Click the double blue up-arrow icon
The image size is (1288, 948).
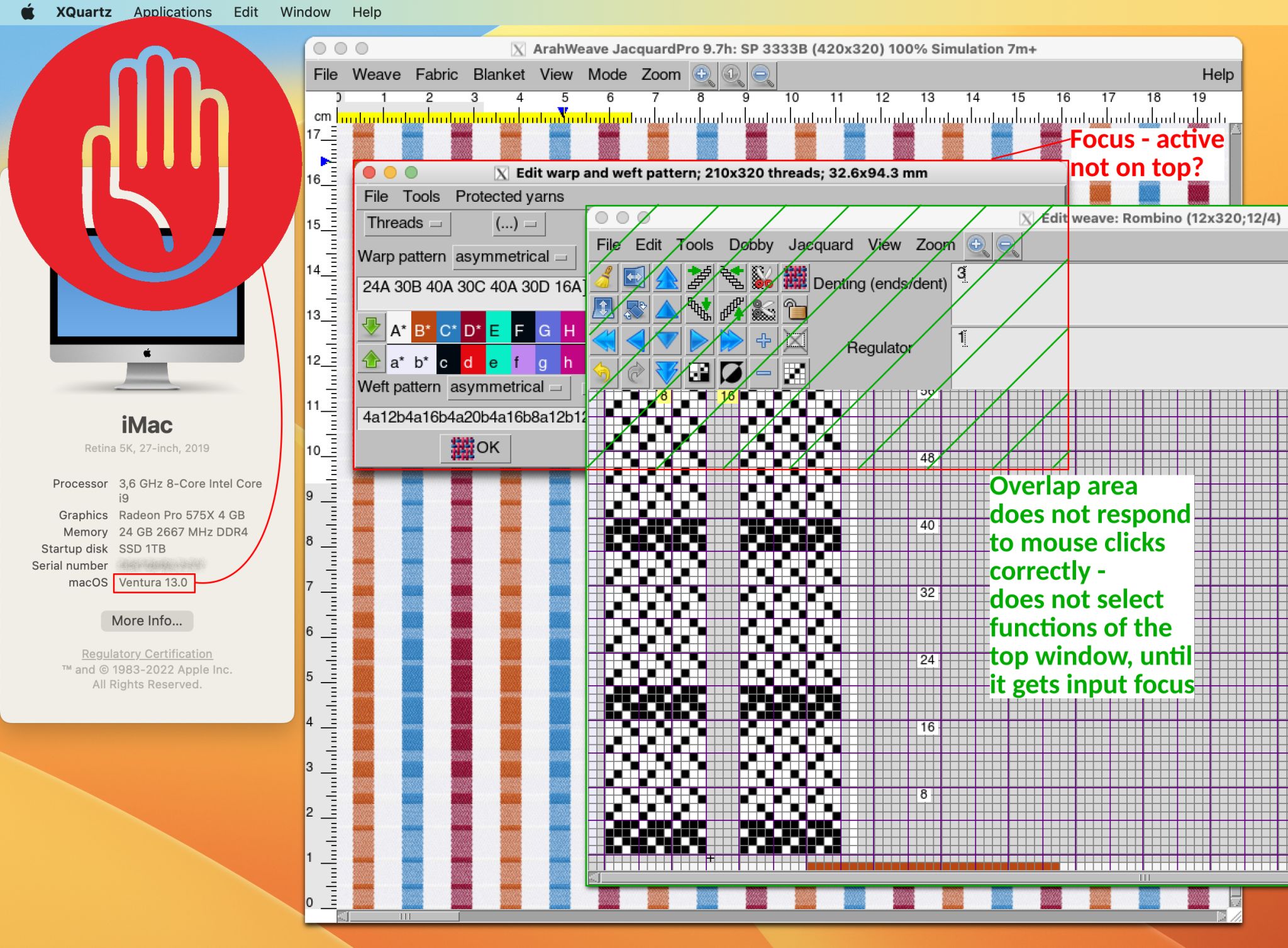tap(667, 277)
